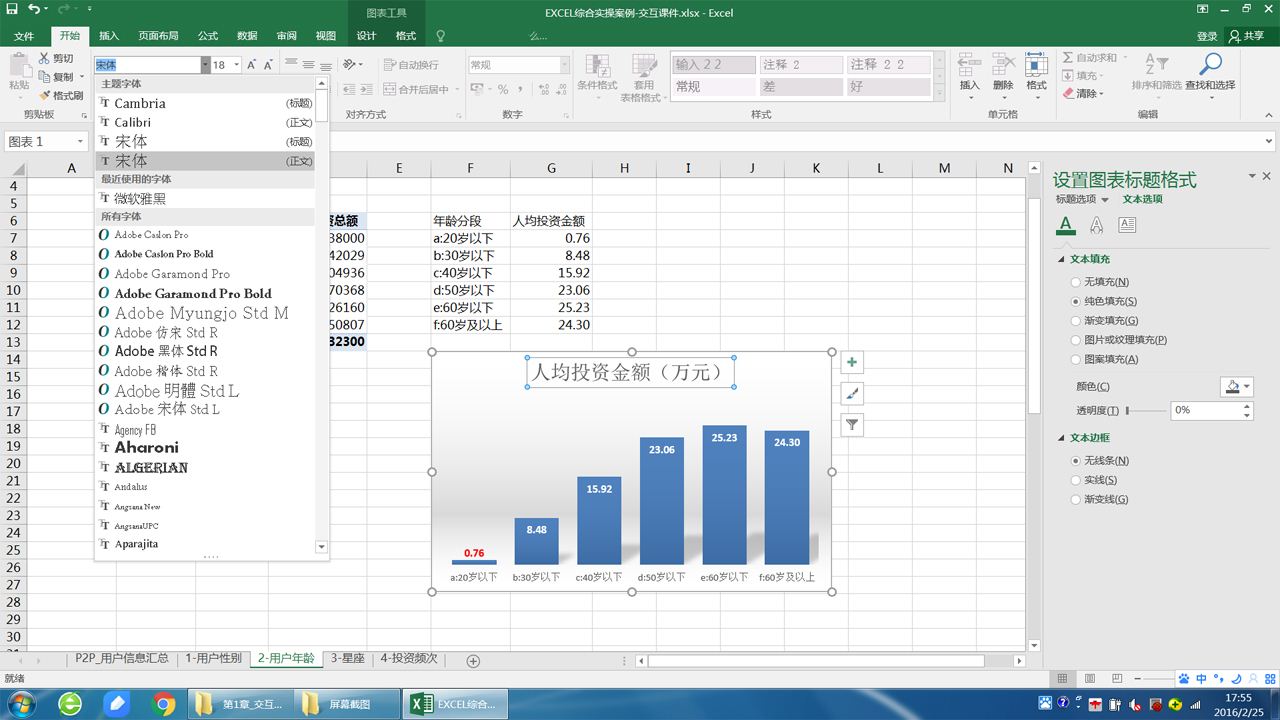Click the Find and Select magnifier icon
The width and height of the screenshot is (1280, 720).
1210,65
